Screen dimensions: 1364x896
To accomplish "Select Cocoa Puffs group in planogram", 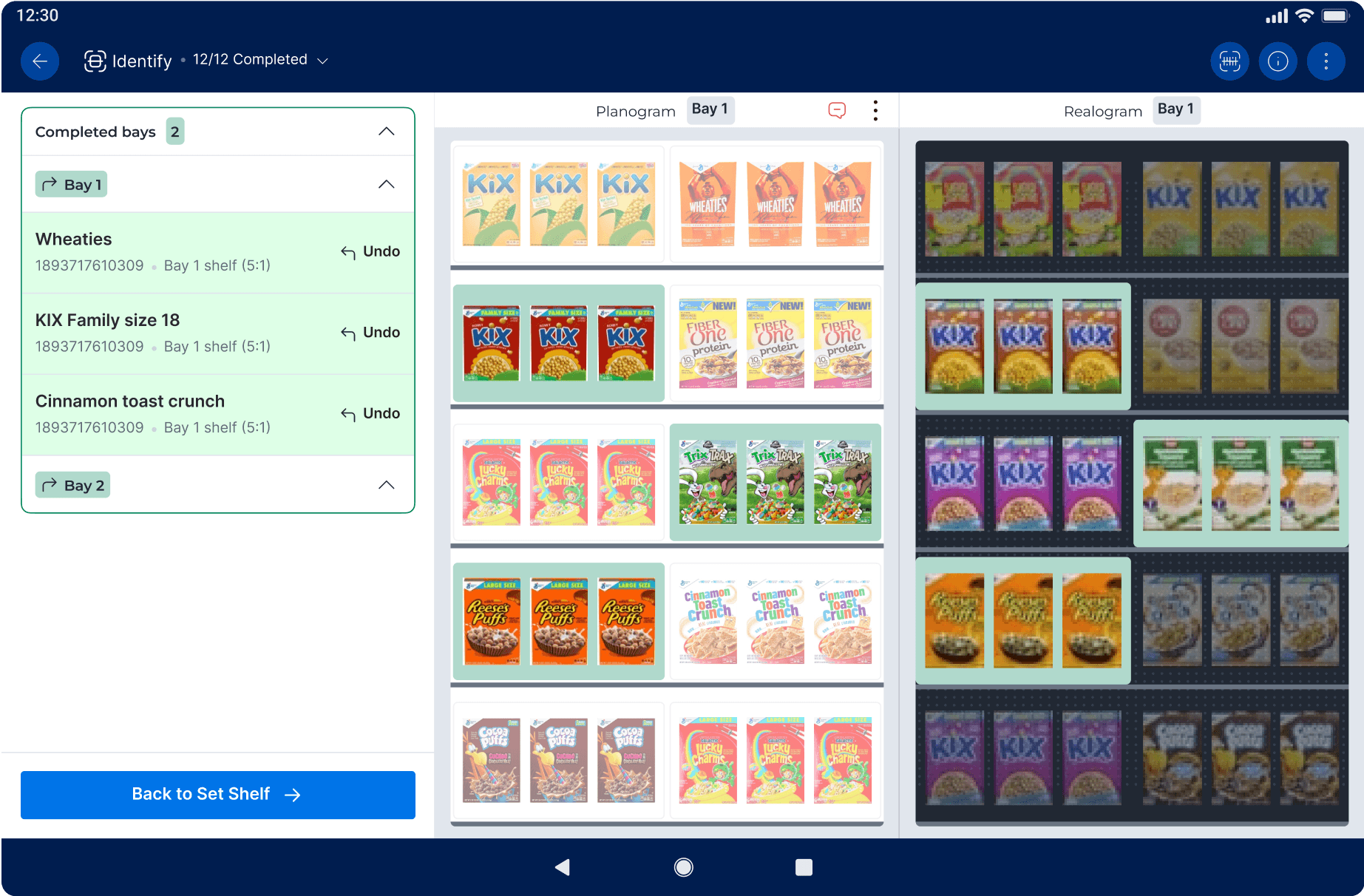I will (559, 760).
